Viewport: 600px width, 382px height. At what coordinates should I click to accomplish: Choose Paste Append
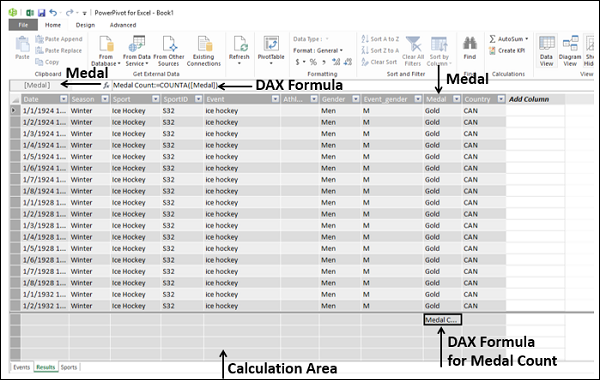point(59,39)
